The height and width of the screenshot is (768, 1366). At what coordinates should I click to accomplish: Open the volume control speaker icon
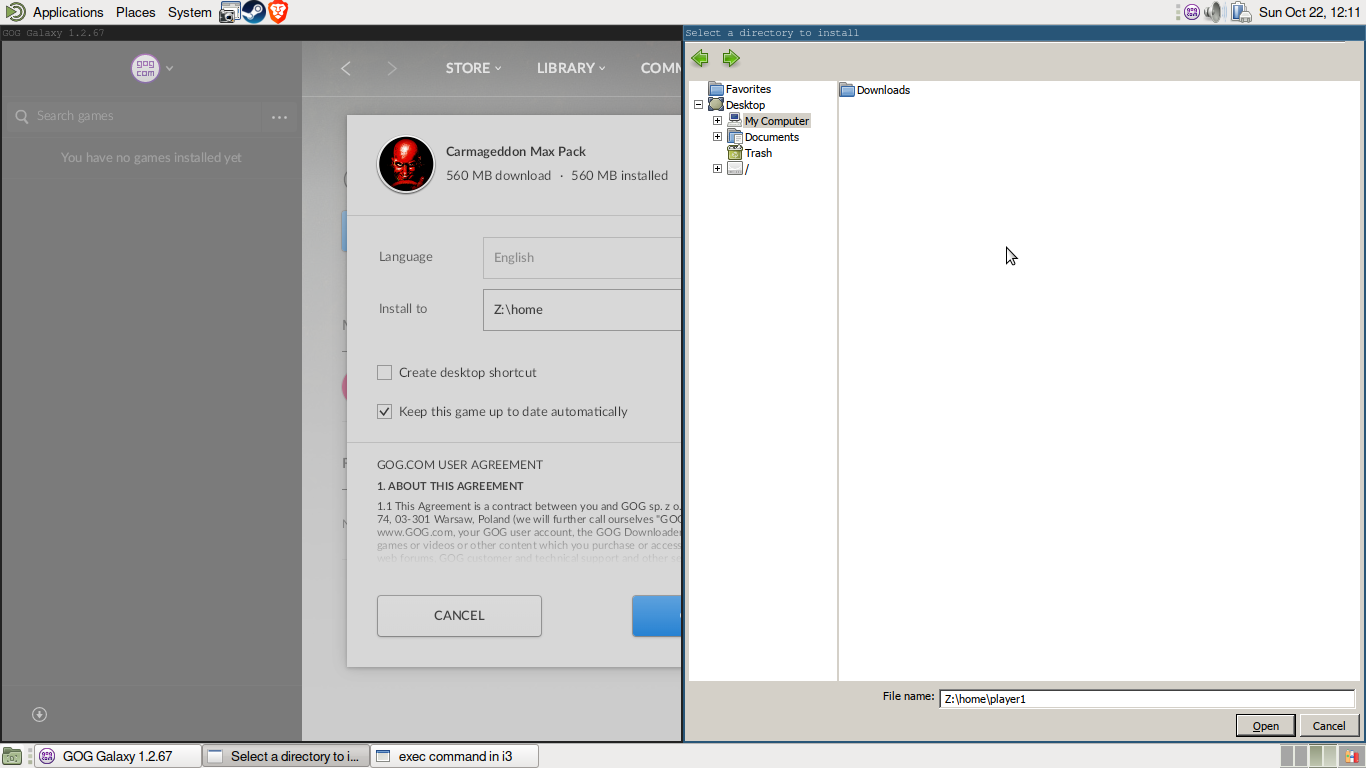tap(1214, 12)
